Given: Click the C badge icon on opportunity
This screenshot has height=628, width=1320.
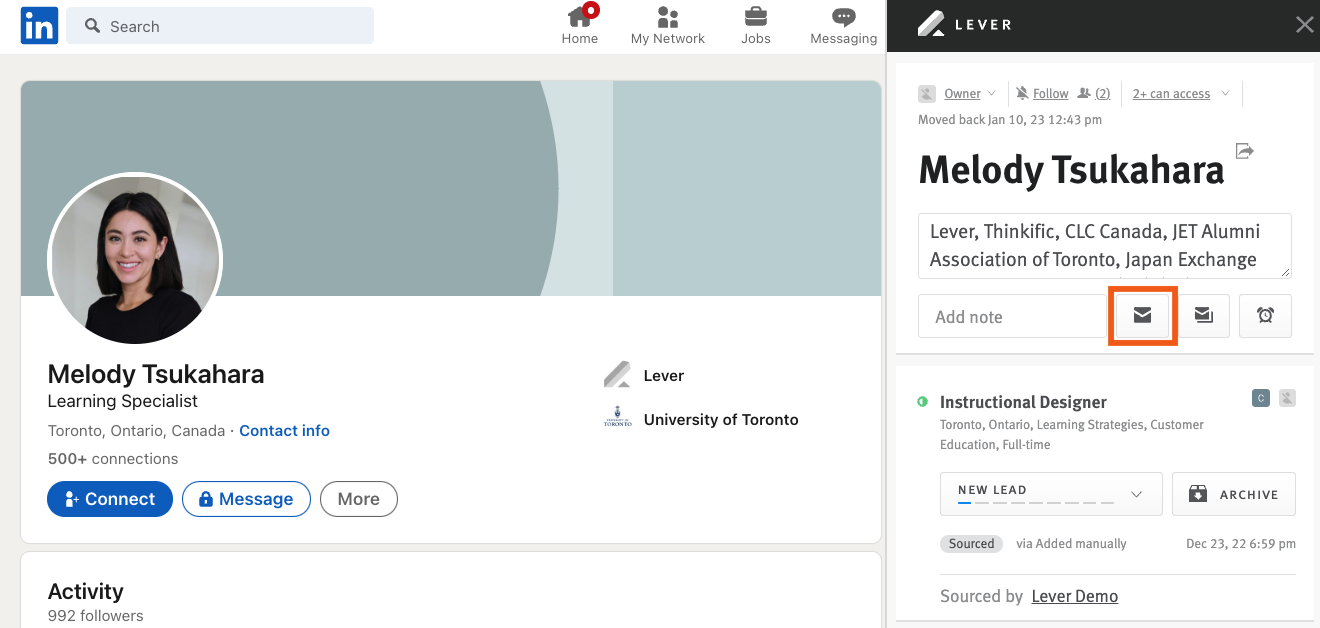Looking at the screenshot, I should tap(1261, 398).
